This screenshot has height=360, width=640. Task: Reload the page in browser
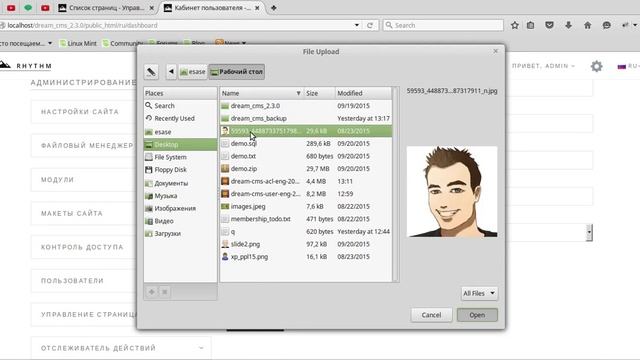click(x=370, y=25)
